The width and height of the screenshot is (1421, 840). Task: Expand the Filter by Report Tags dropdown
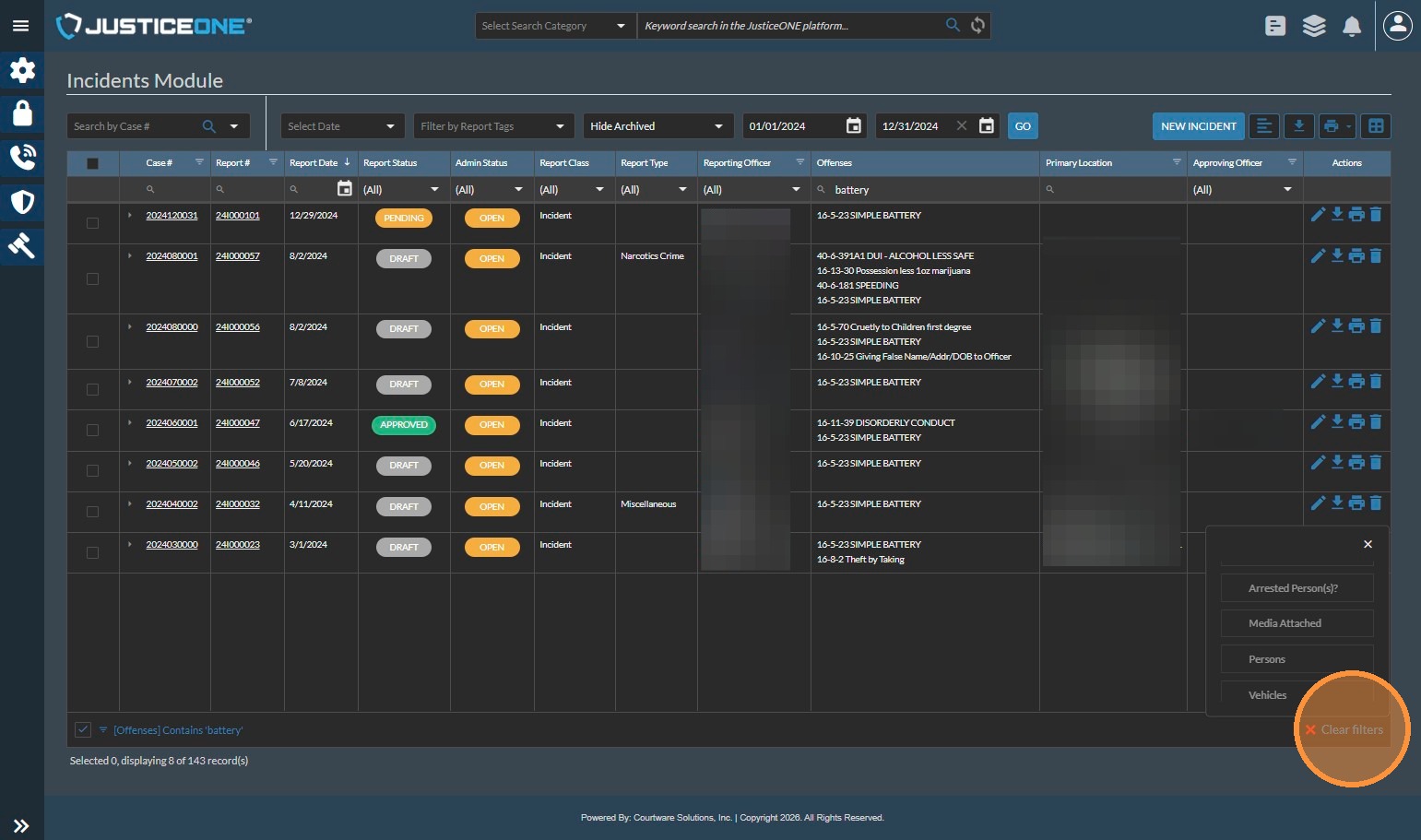[x=492, y=126]
